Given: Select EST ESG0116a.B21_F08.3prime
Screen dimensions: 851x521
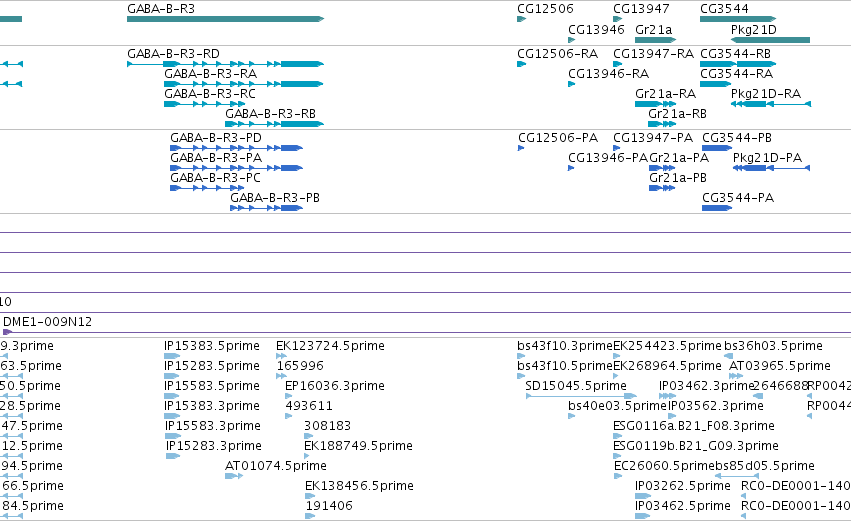Looking at the screenshot, I should click(617, 436).
